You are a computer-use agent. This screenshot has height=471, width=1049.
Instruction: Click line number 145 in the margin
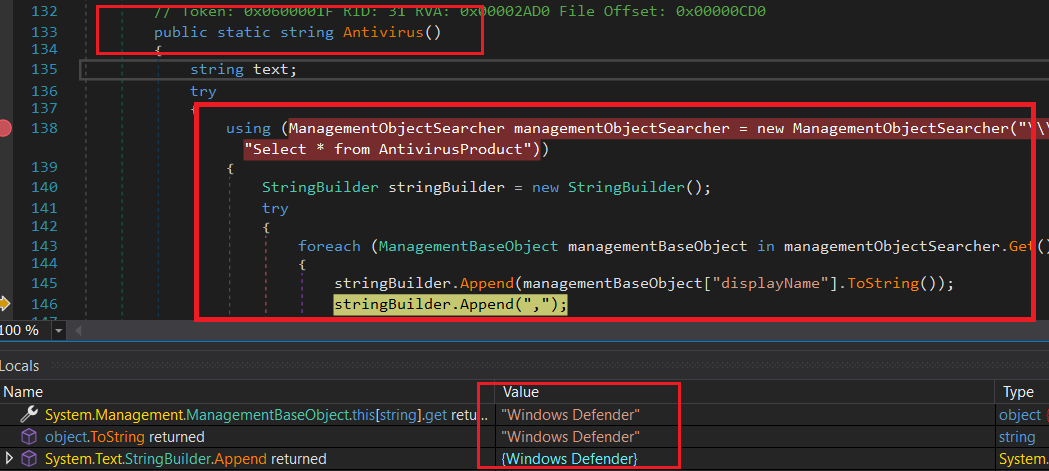(x=44, y=283)
